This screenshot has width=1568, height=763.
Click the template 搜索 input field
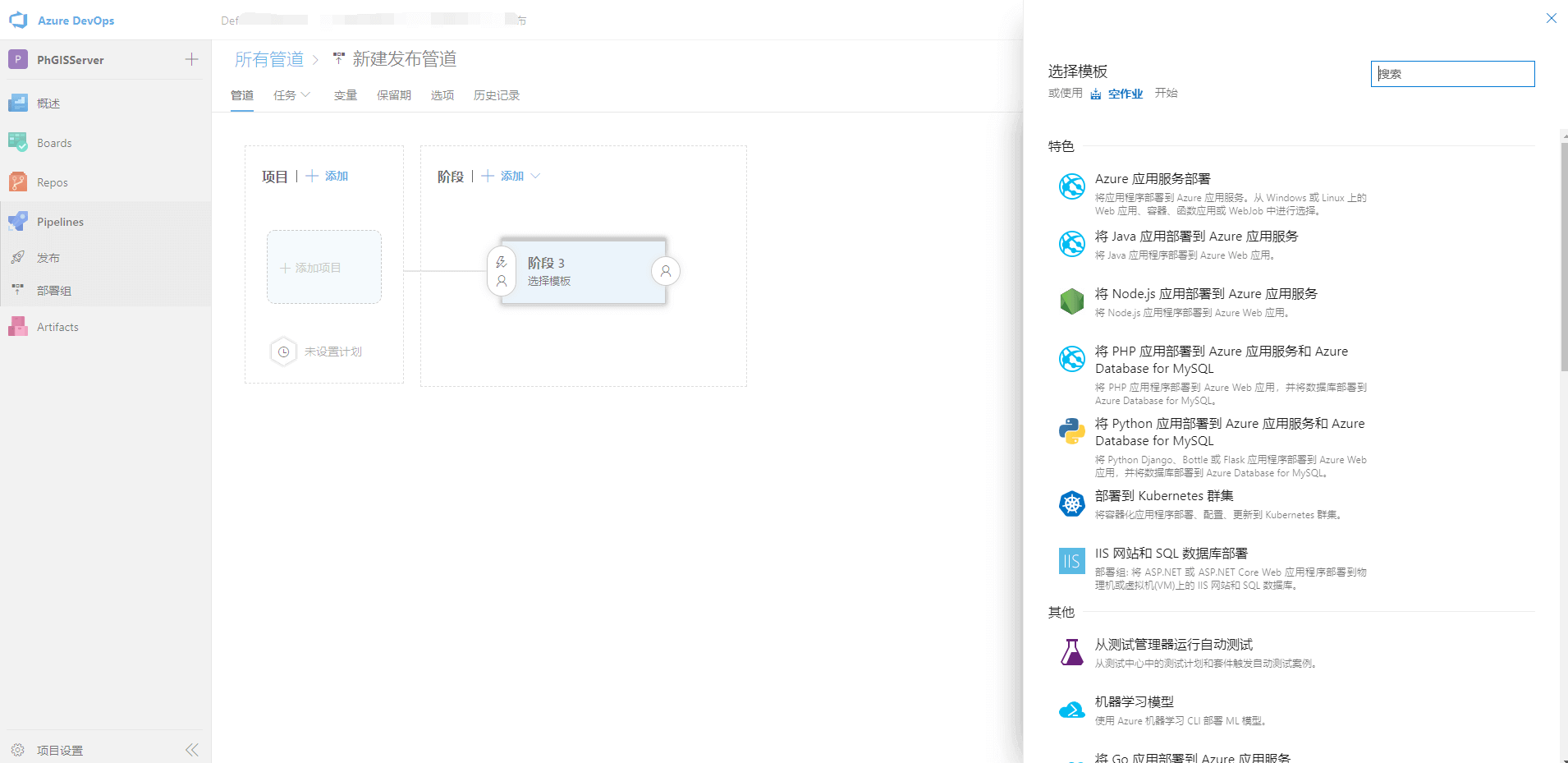click(x=1452, y=74)
